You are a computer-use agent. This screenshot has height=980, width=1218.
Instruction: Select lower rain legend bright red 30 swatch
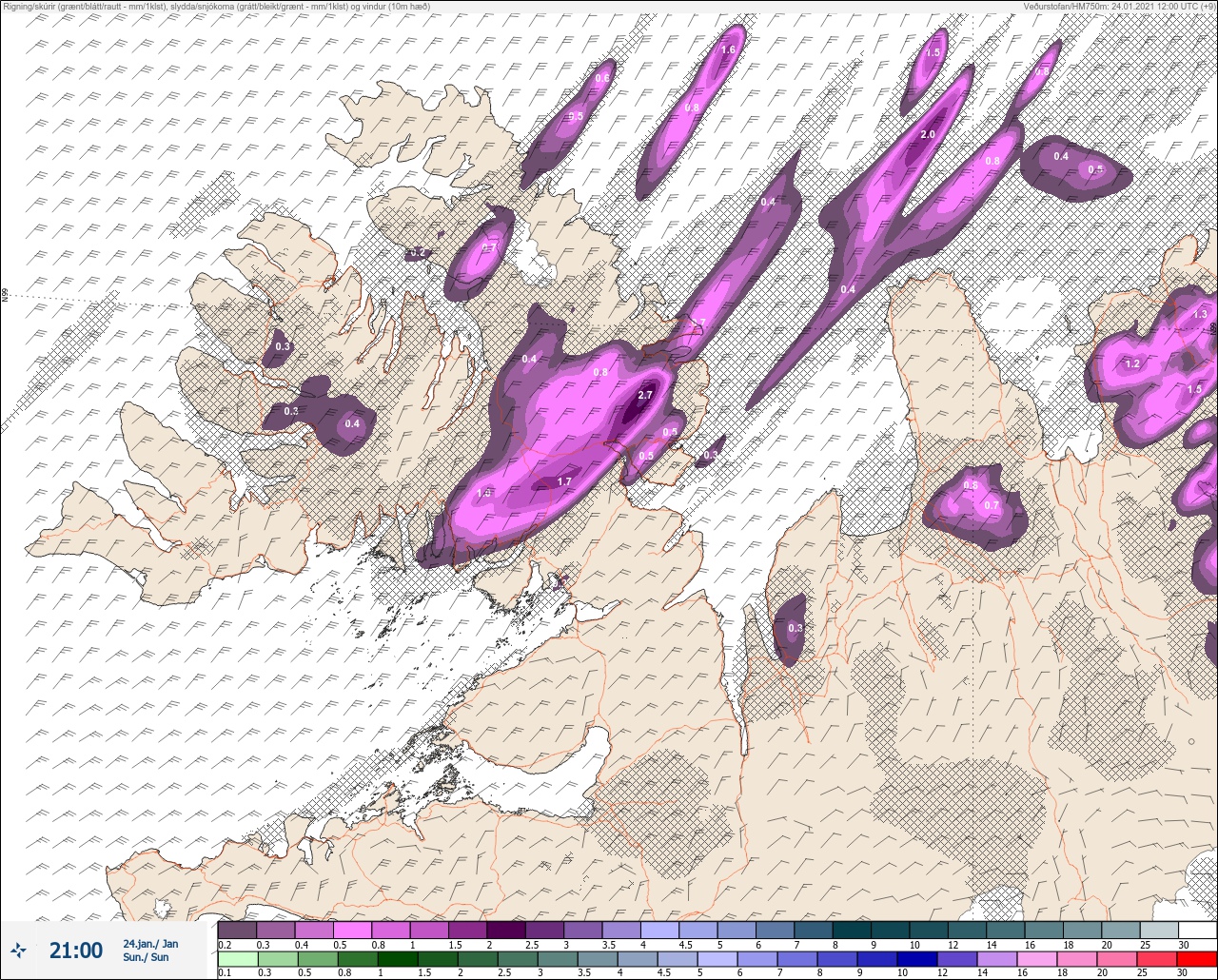point(1197,958)
